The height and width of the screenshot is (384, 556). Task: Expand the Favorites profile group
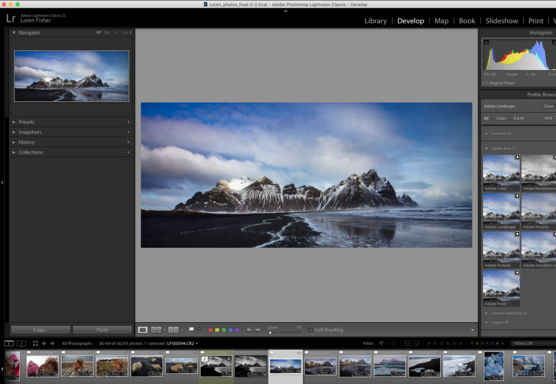pyautogui.click(x=486, y=134)
